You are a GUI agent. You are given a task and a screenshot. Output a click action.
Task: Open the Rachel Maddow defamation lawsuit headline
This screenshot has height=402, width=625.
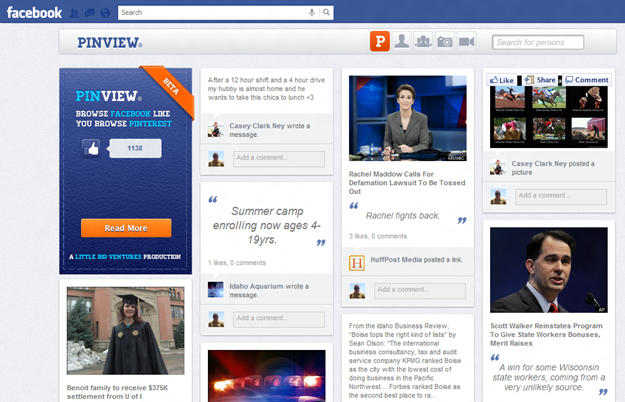(x=406, y=178)
